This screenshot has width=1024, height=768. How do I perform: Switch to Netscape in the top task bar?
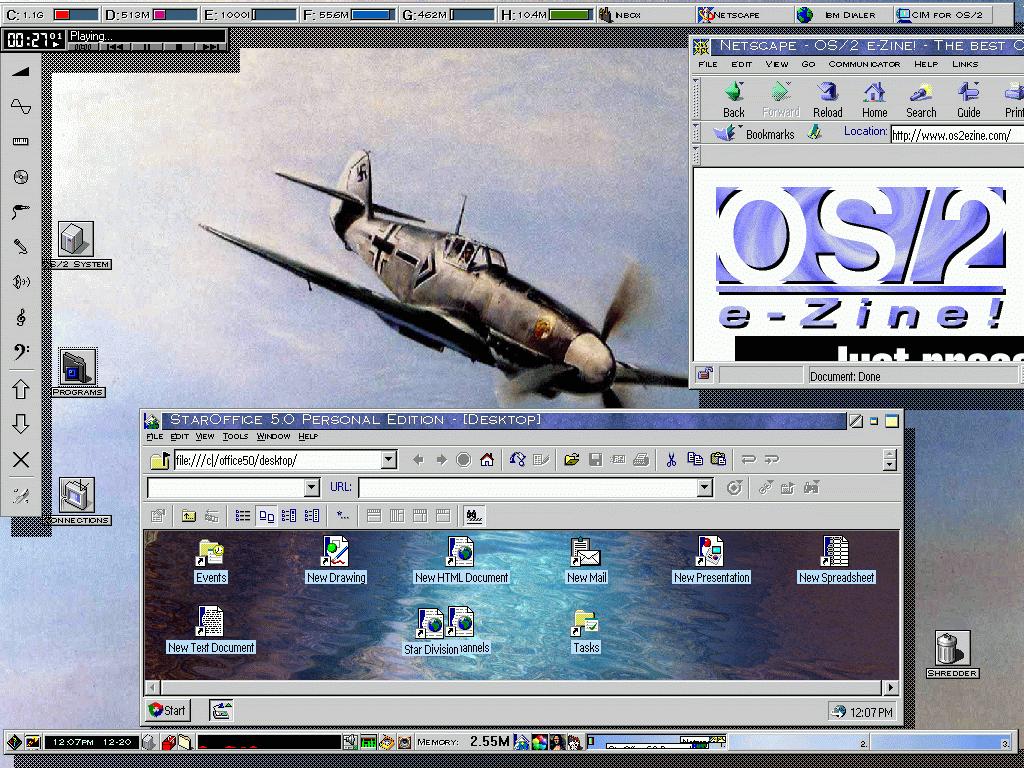tap(743, 14)
